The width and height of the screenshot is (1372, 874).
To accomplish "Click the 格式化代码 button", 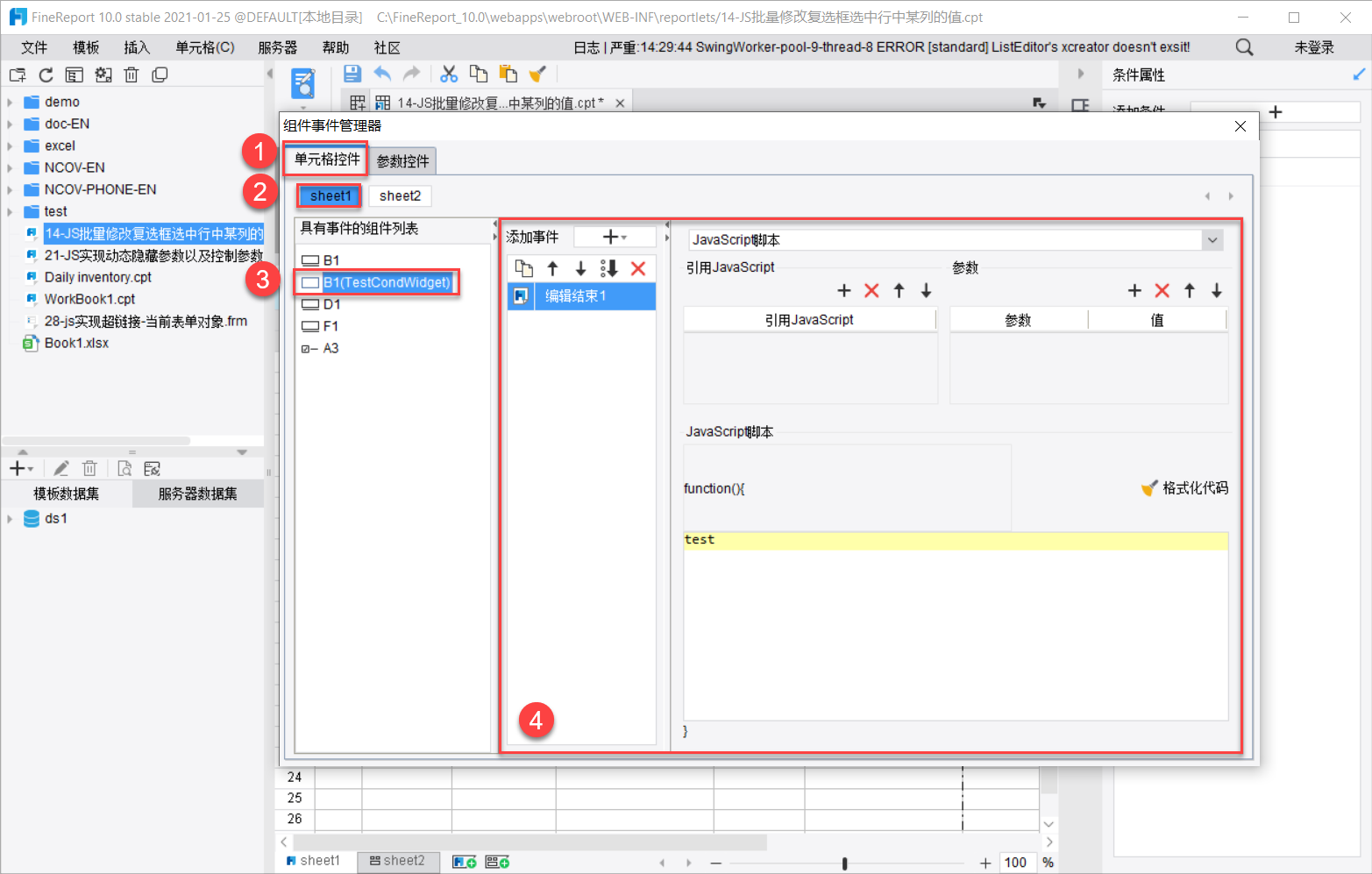I will click(x=1184, y=488).
